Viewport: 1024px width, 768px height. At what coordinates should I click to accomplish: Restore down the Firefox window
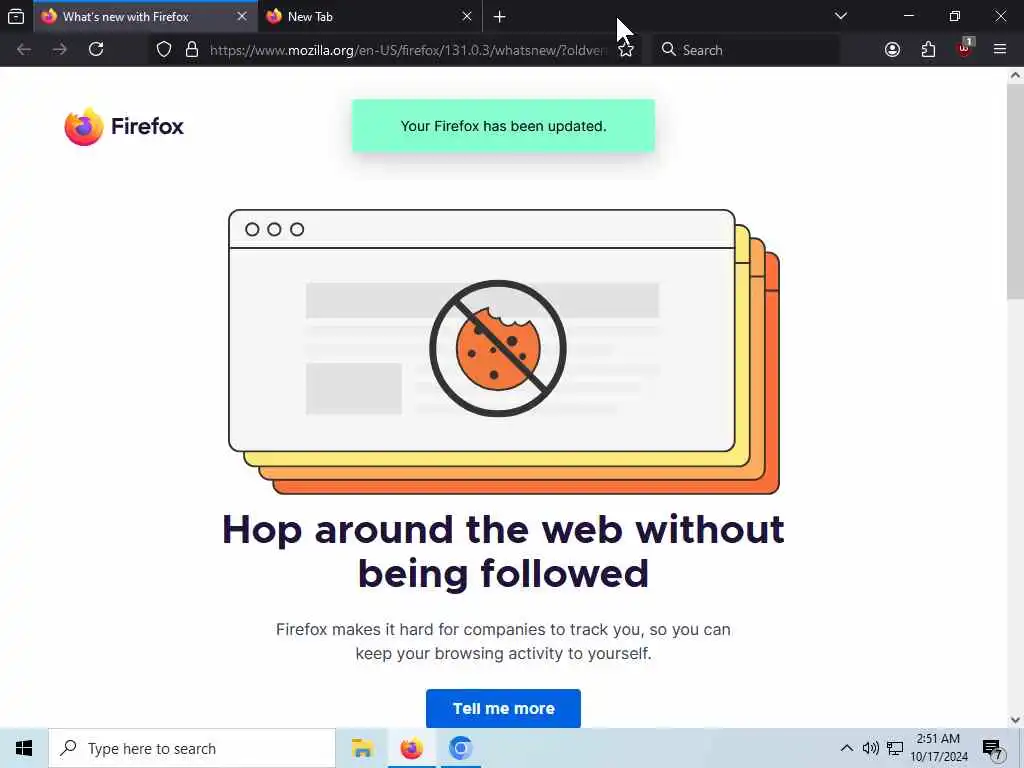[x=954, y=16]
